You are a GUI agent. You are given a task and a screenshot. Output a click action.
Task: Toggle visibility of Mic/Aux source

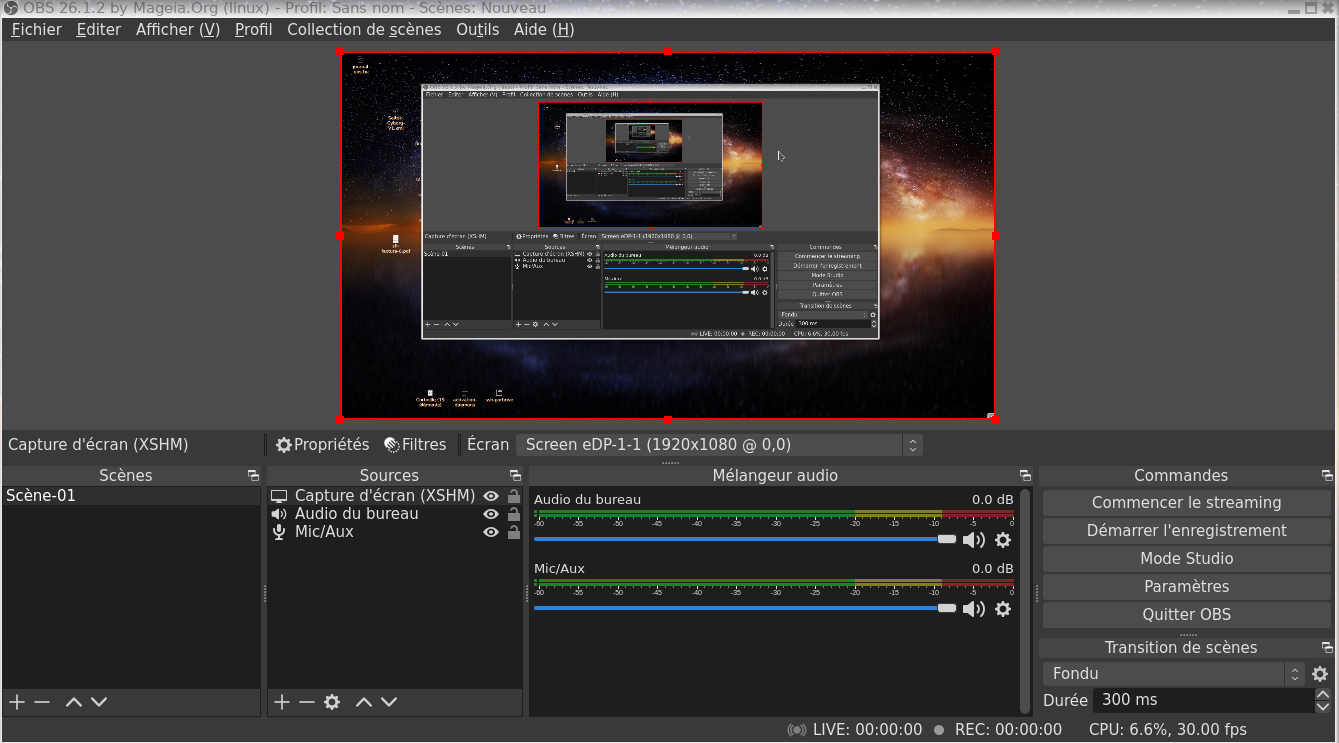click(491, 532)
